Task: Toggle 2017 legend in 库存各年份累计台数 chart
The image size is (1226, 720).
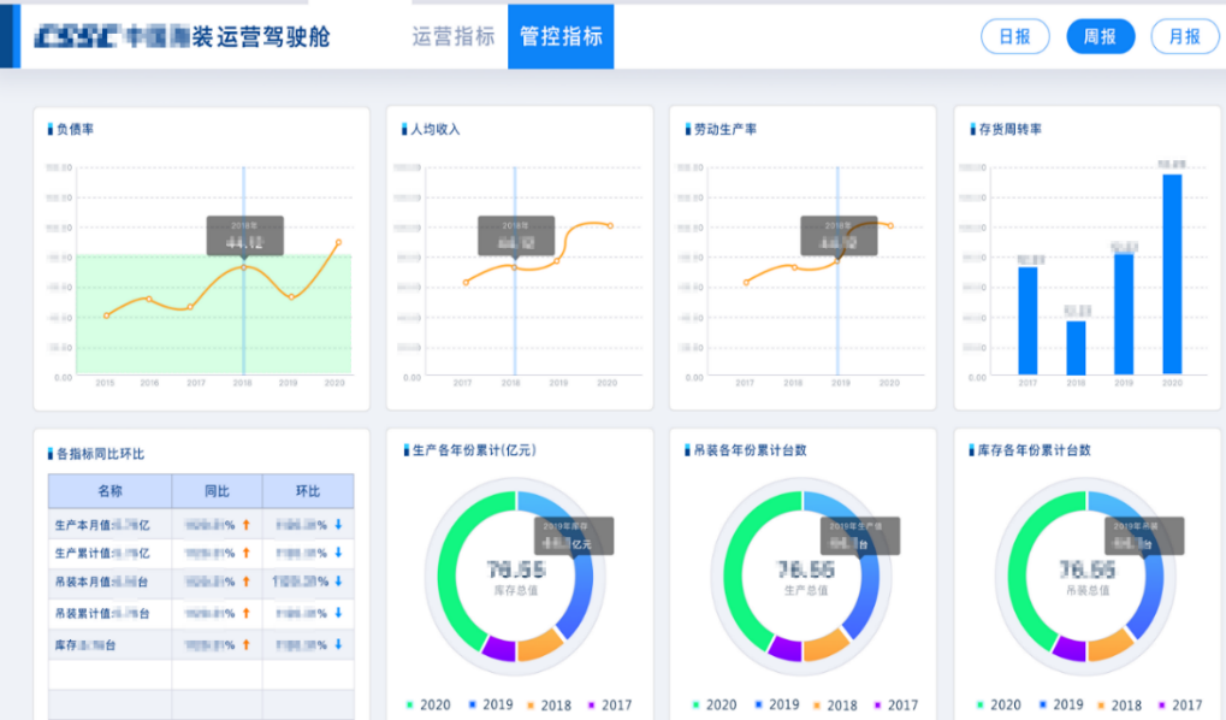Action: click(1178, 705)
